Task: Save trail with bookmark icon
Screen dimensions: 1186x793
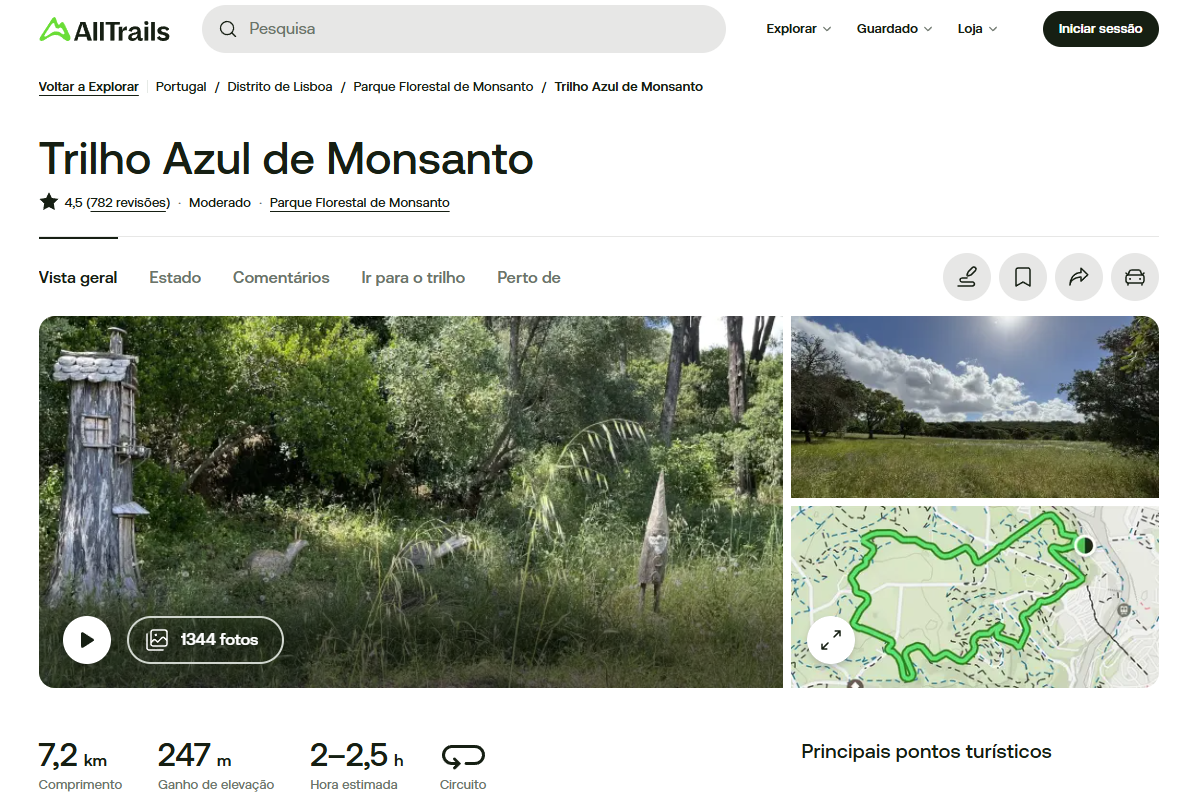Action: click(1023, 277)
